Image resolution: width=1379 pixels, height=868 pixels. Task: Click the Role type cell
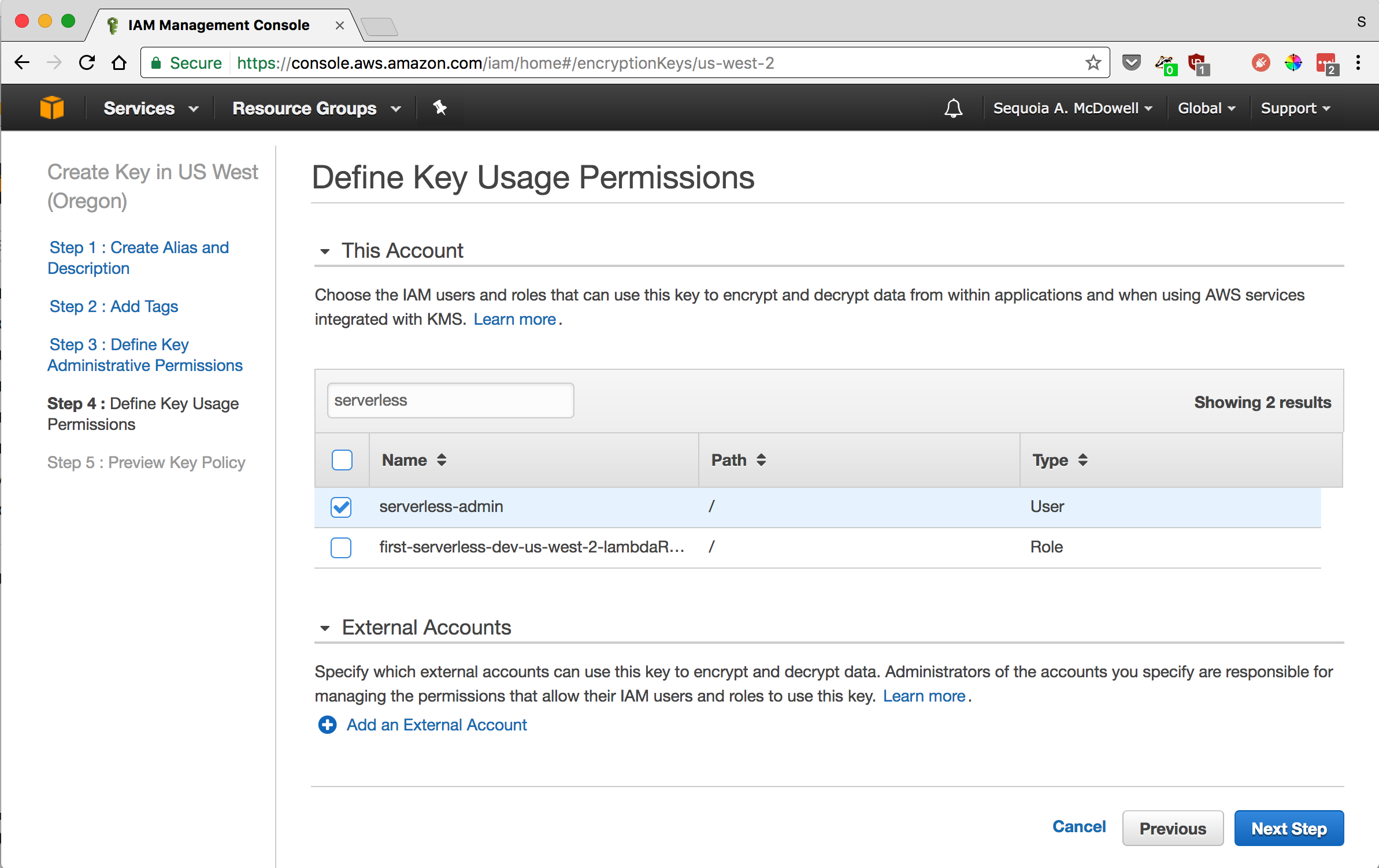point(1046,547)
